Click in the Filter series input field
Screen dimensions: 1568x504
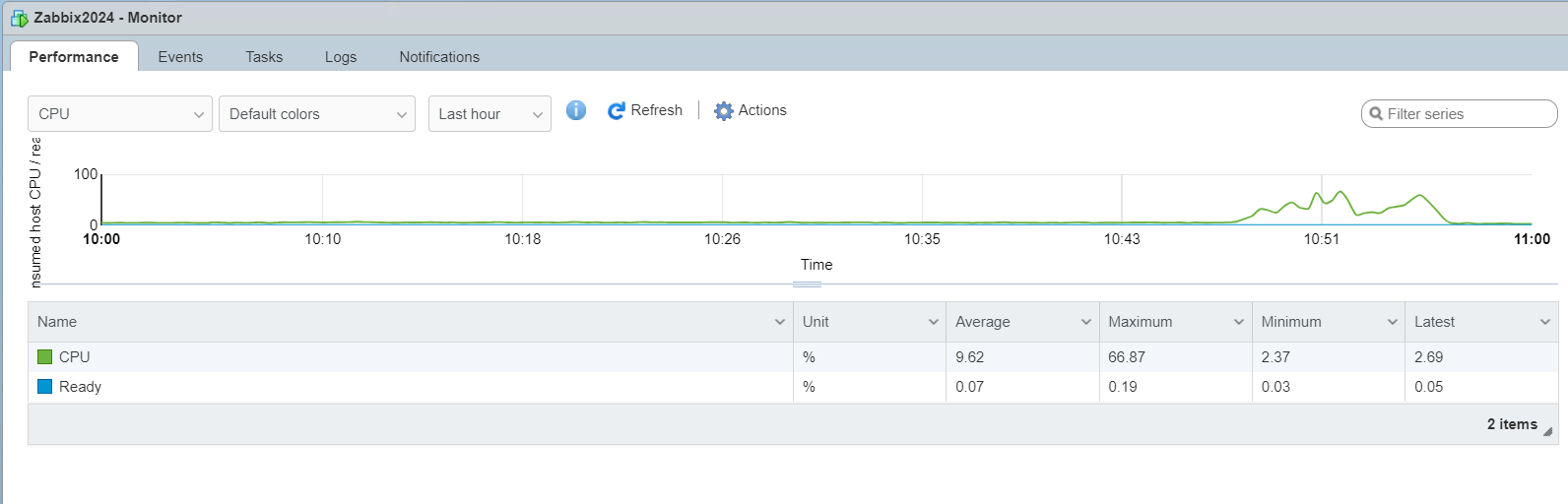[x=1468, y=114]
